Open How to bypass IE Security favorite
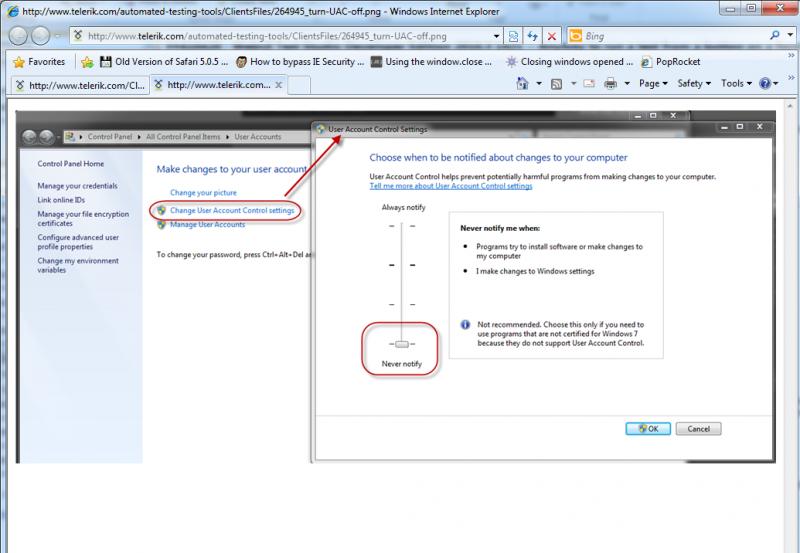800x553 pixels. pyautogui.click(x=300, y=62)
